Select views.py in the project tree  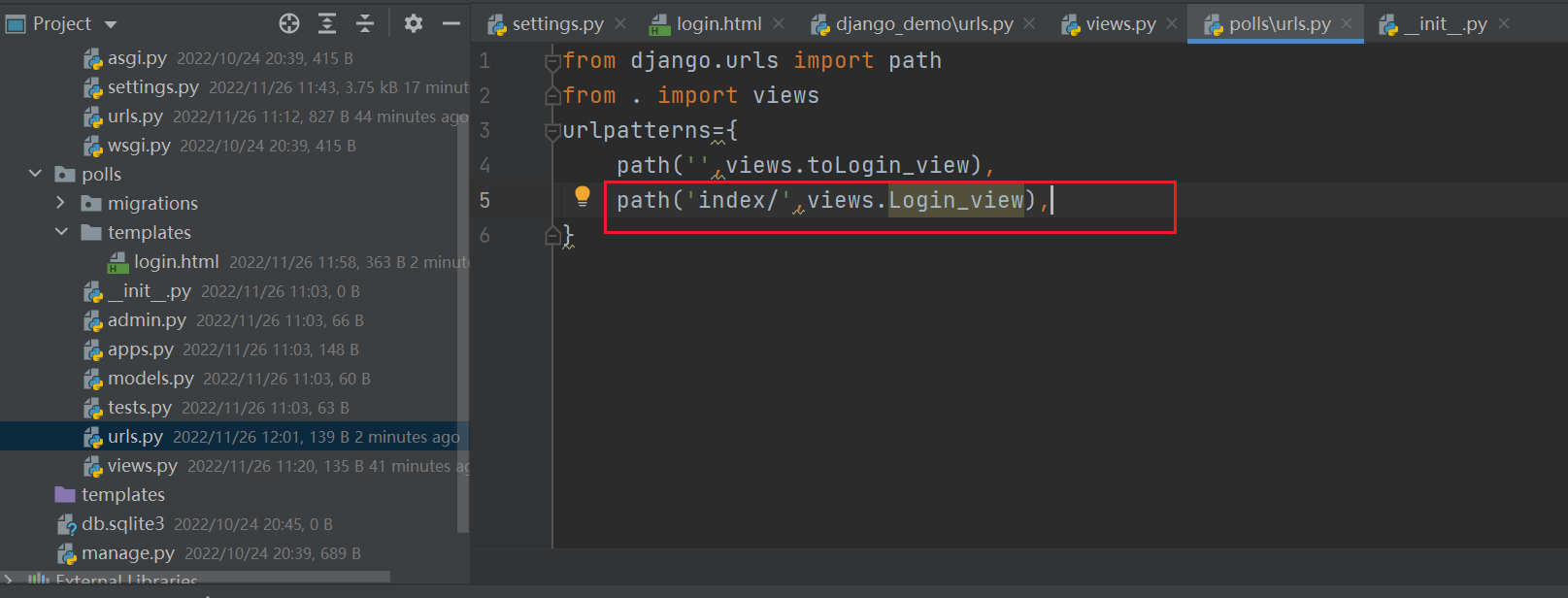tap(235, 466)
